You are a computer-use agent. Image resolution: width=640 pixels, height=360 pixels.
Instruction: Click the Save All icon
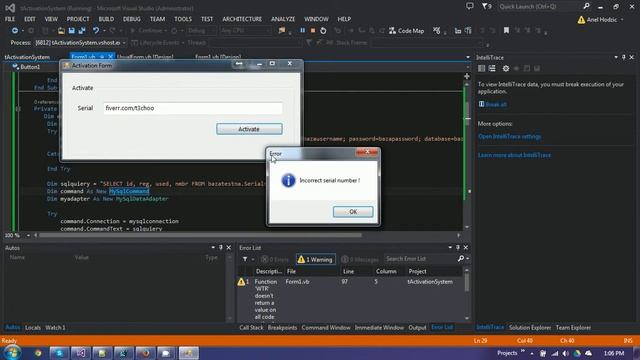82,31
